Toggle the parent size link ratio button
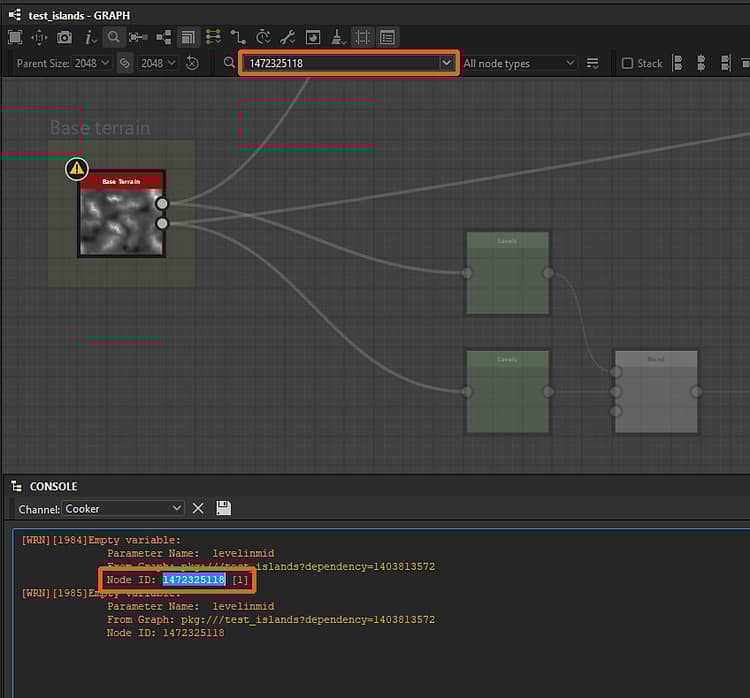 tap(125, 63)
